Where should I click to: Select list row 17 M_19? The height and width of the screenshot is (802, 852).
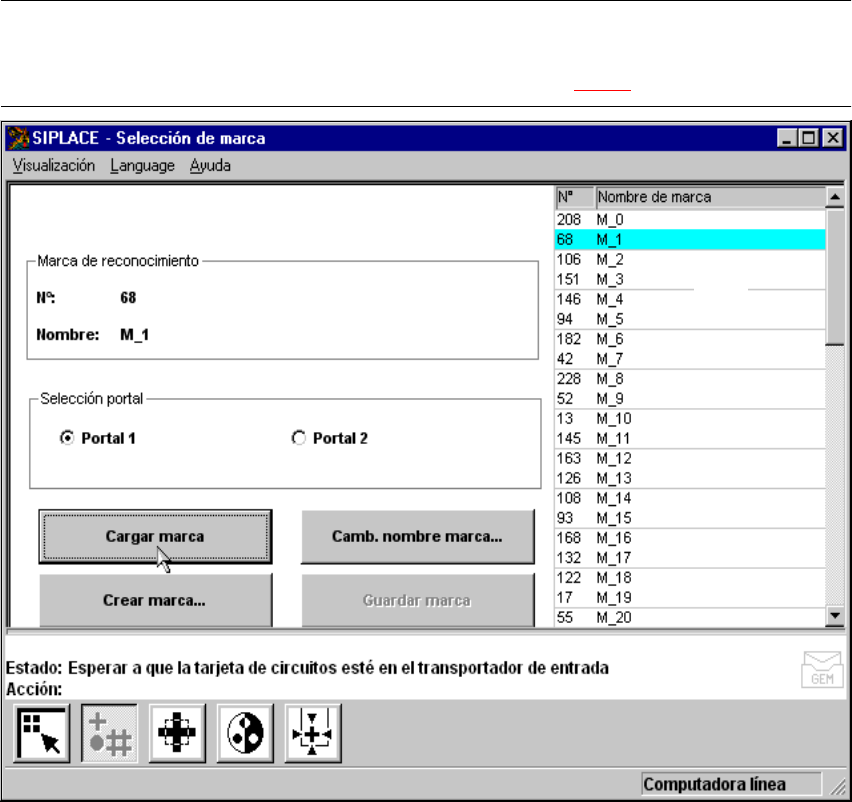[x=690, y=598]
